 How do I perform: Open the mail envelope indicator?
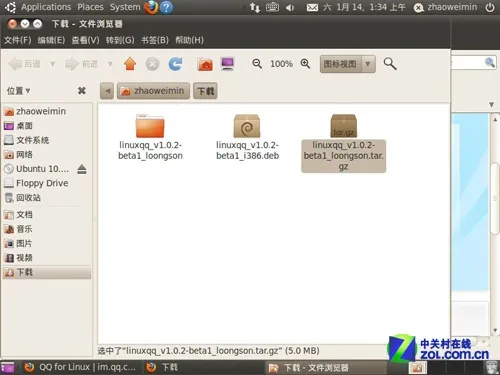[x=312, y=7]
